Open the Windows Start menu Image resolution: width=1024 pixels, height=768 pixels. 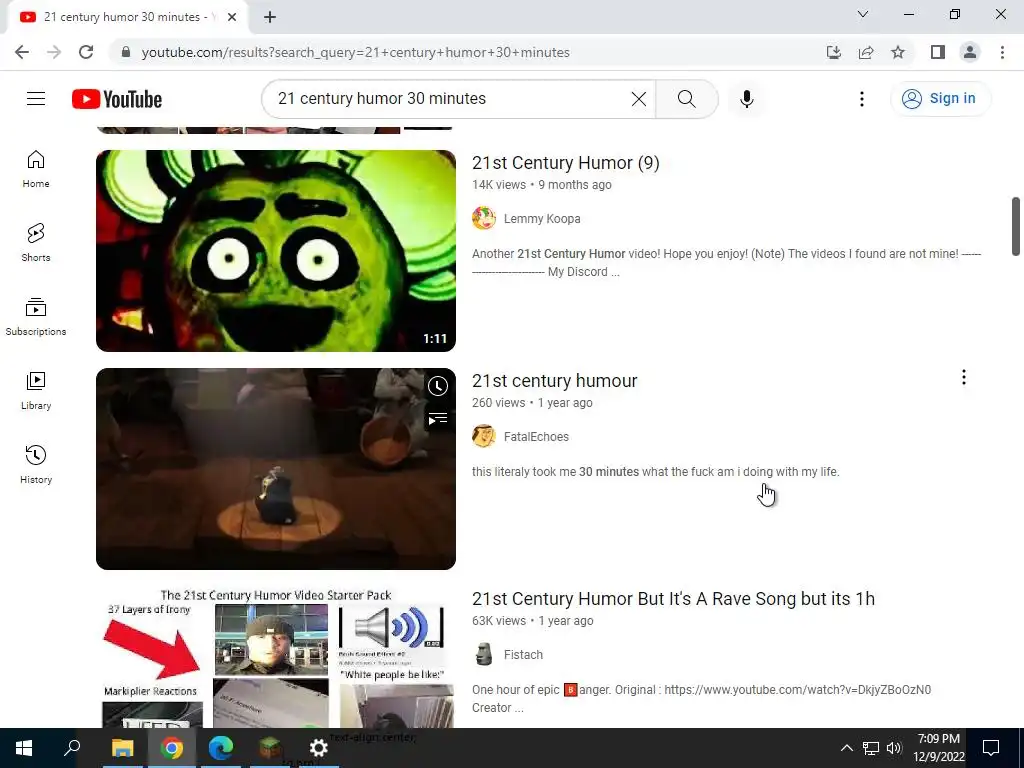click(x=24, y=748)
